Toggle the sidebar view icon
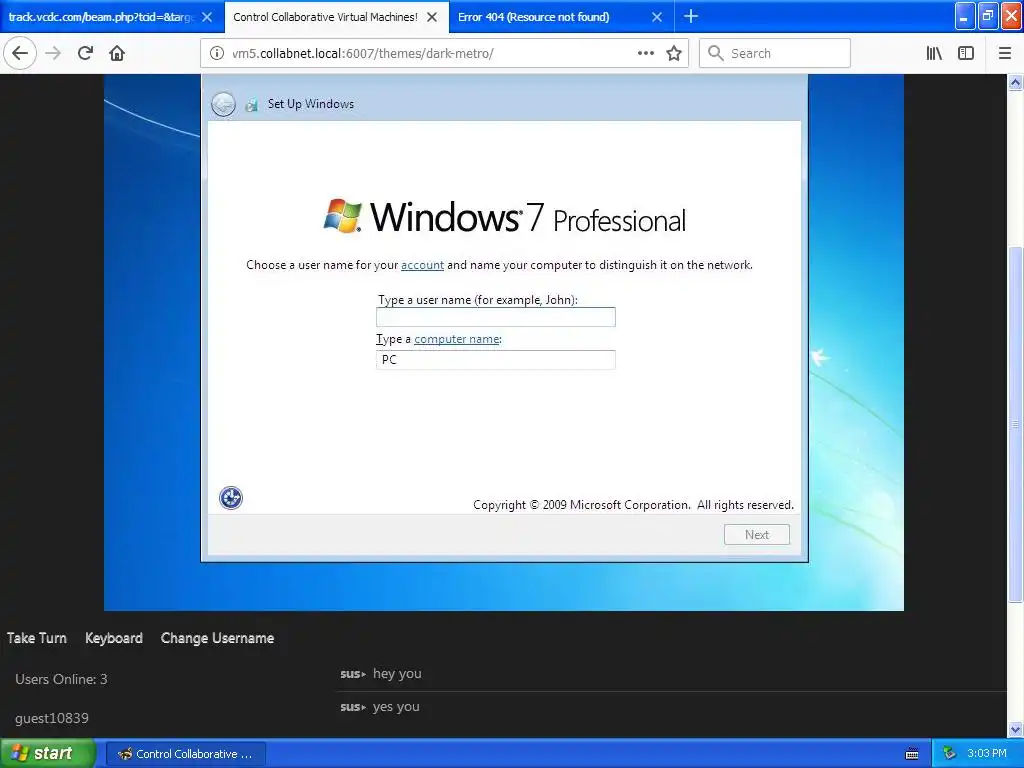Image resolution: width=1024 pixels, height=768 pixels. pos(966,53)
